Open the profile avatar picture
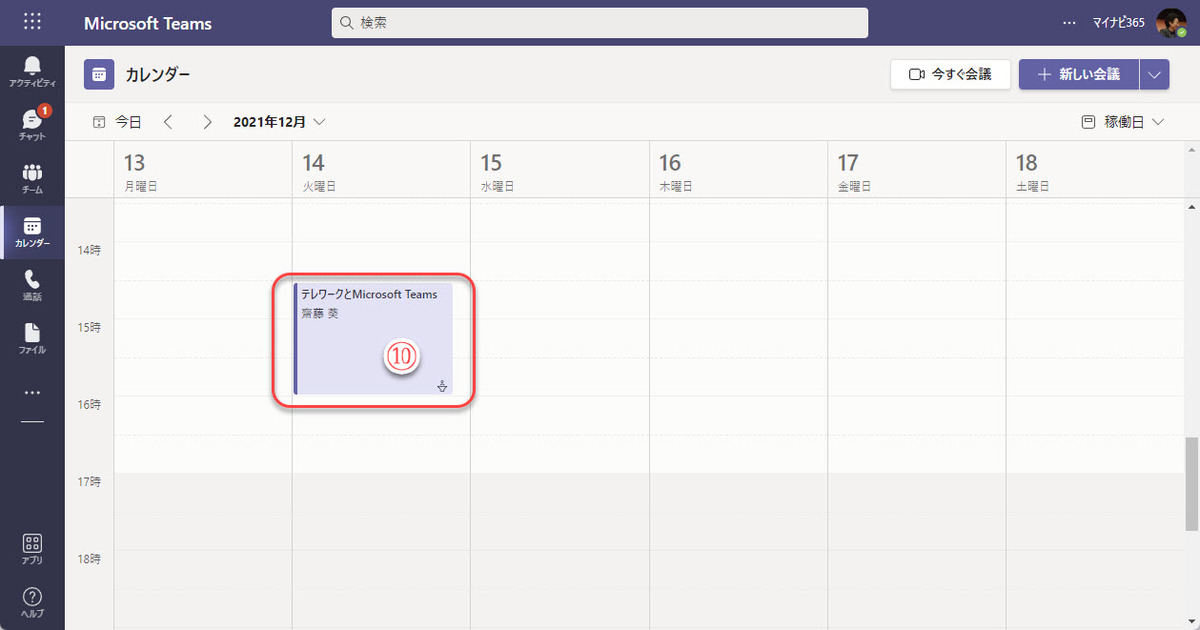 click(x=1170, y=22)
